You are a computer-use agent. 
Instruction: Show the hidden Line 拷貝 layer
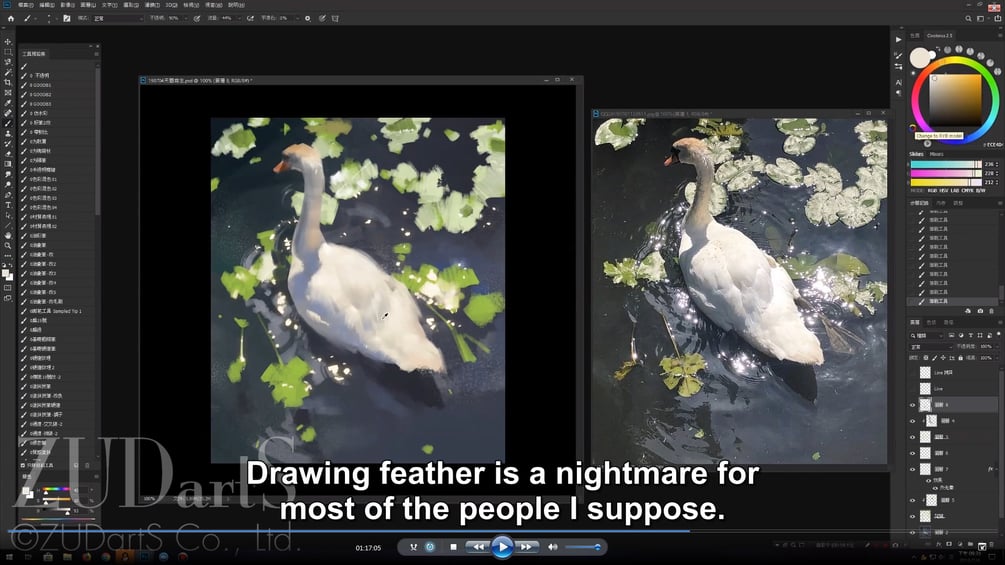coord(913,373)
